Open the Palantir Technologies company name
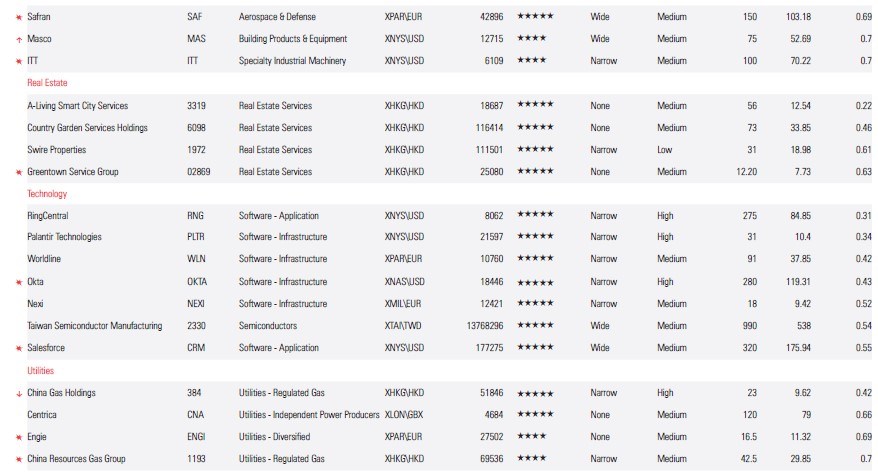The width and height of the screenshot is (878, 472). (64, 237)
